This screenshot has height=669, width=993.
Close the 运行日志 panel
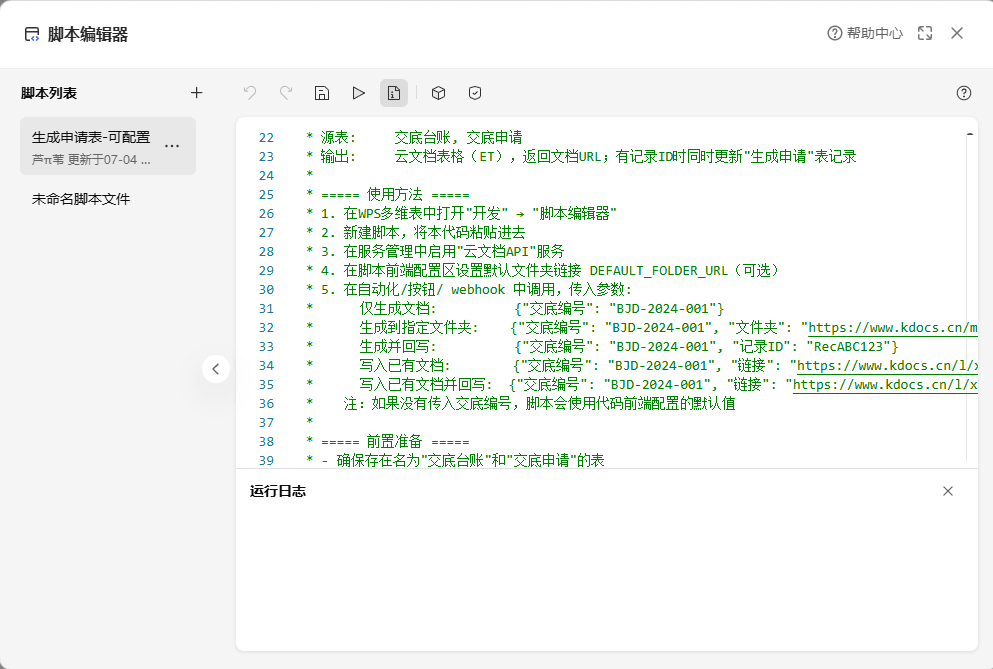(948, 491)
